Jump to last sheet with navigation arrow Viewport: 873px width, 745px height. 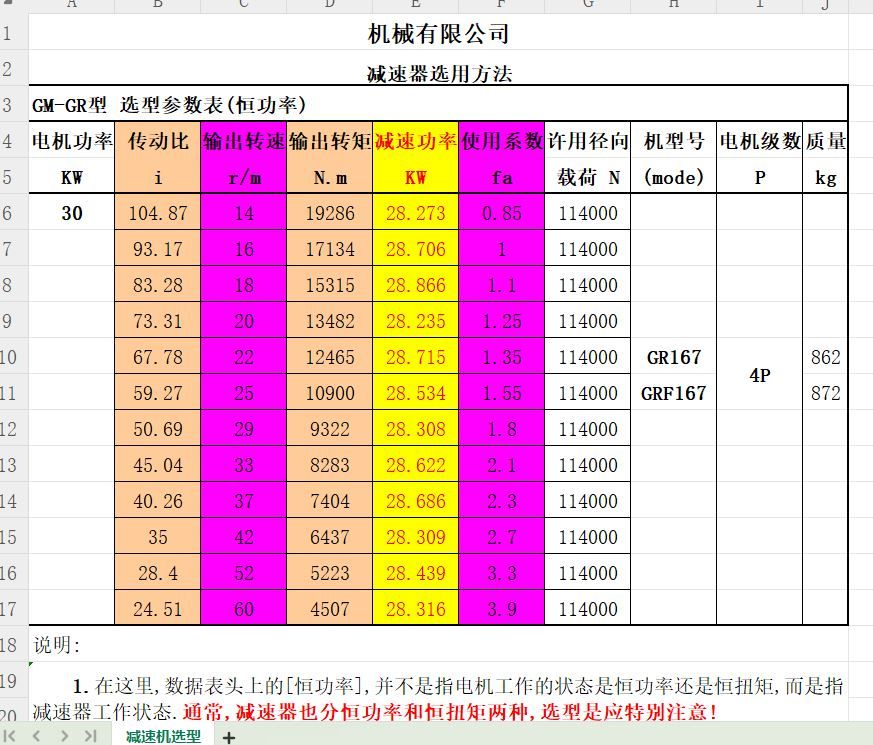90,736
